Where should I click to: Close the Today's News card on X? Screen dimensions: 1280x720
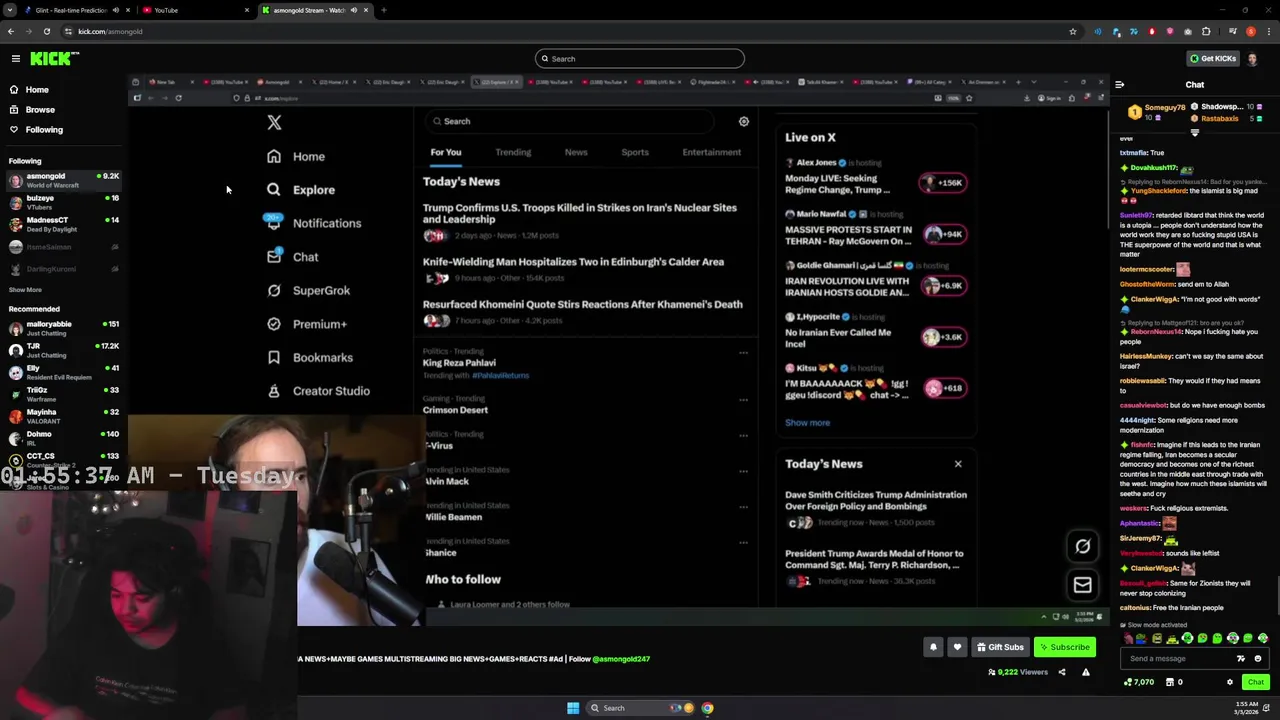[x=958, y=464]
